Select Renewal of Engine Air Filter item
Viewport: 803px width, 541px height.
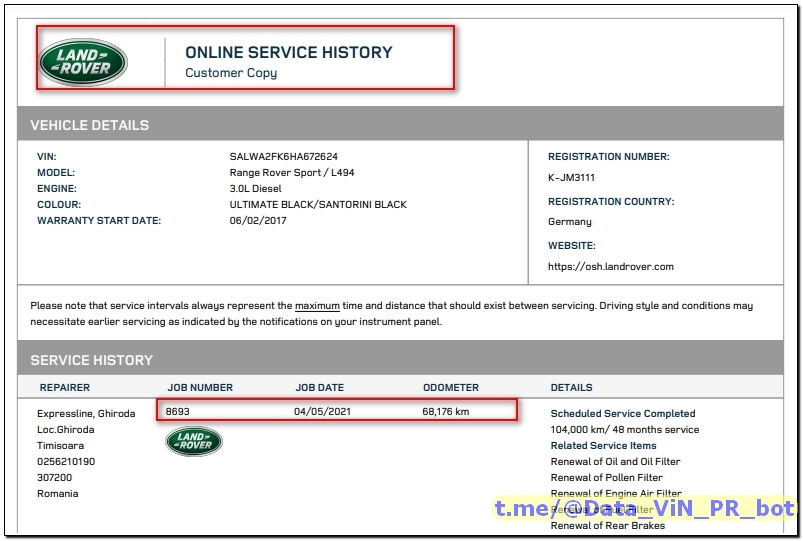pos(616,493)
